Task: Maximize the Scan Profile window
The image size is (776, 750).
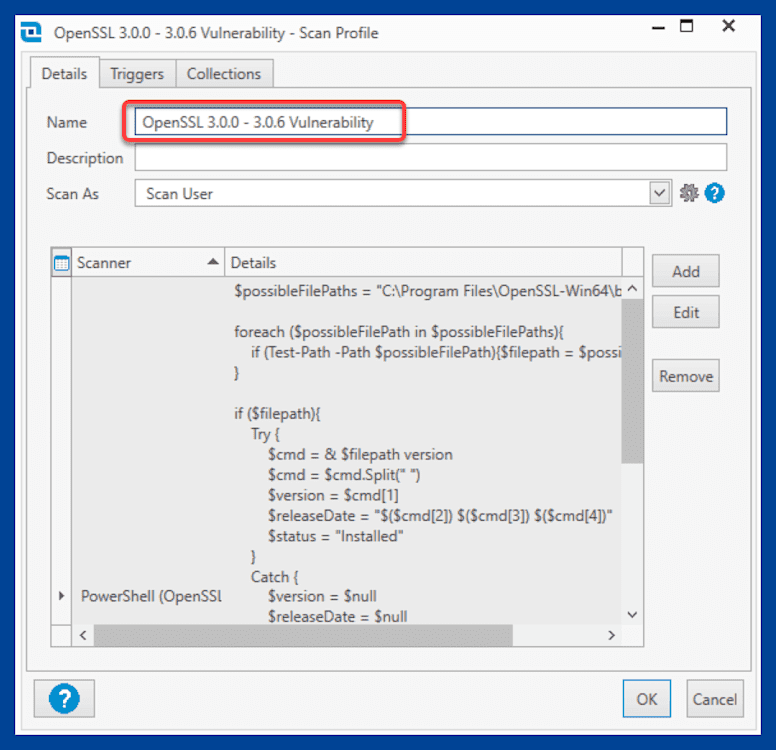Action: coord(686,26)
